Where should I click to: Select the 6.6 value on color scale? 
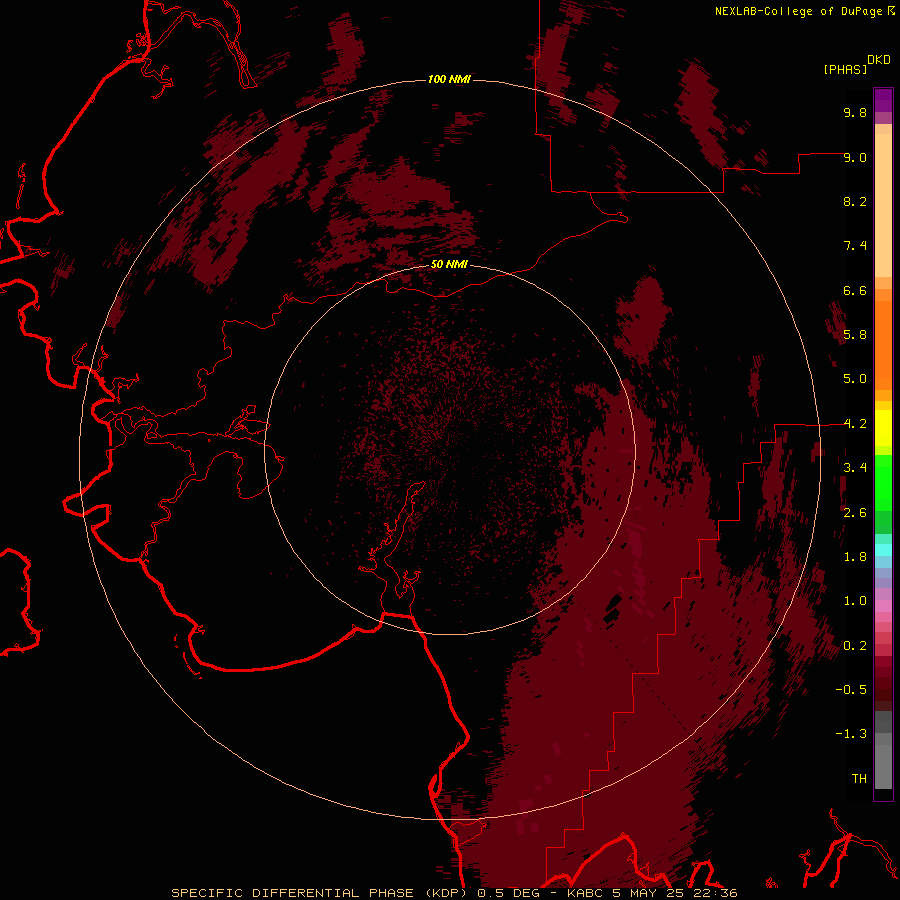[x=855, y=290]
